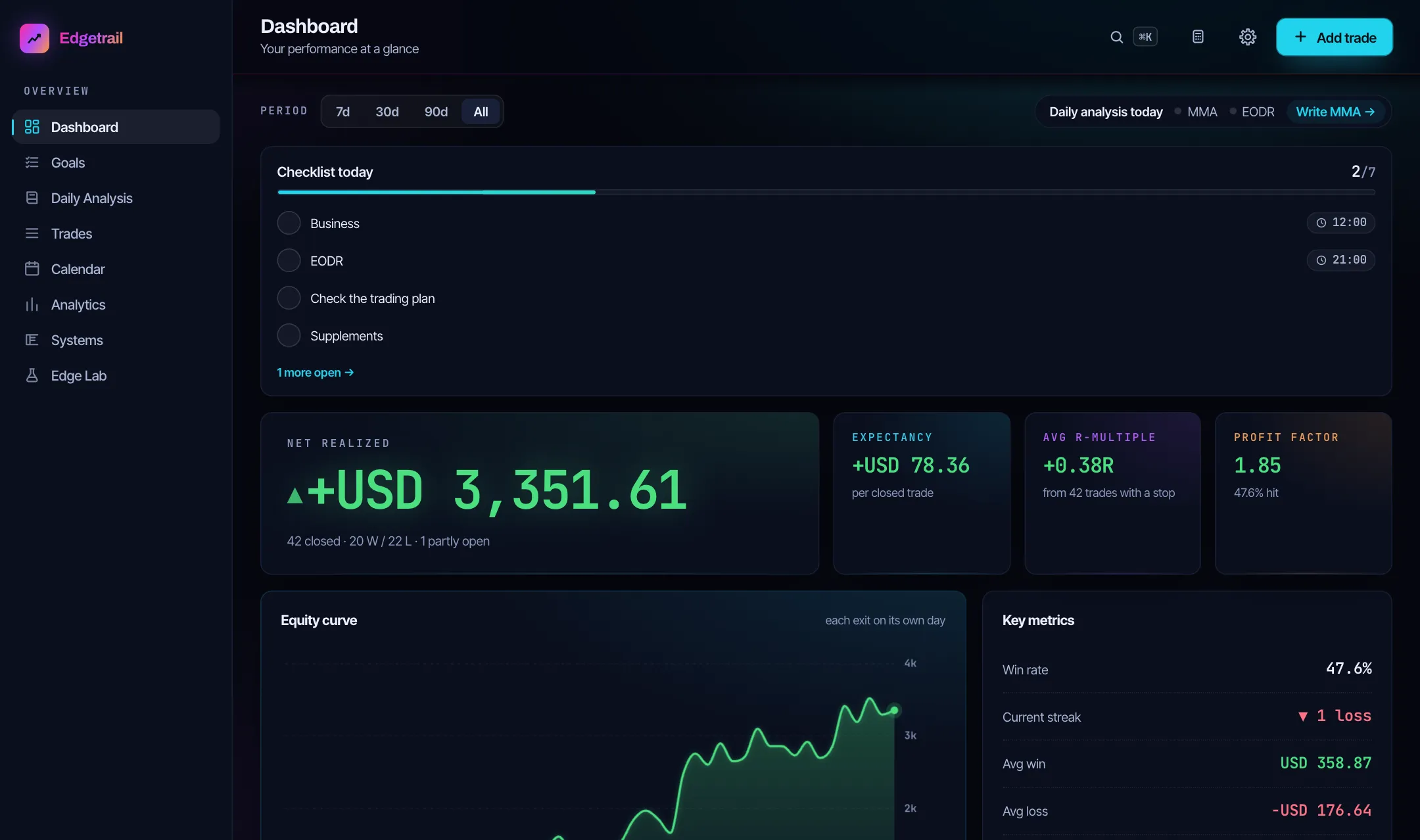This screenshot has width=1420, height=840.
Task: Check off the Business checklist item
Action: pyautogui.click(x=289, y=223)
